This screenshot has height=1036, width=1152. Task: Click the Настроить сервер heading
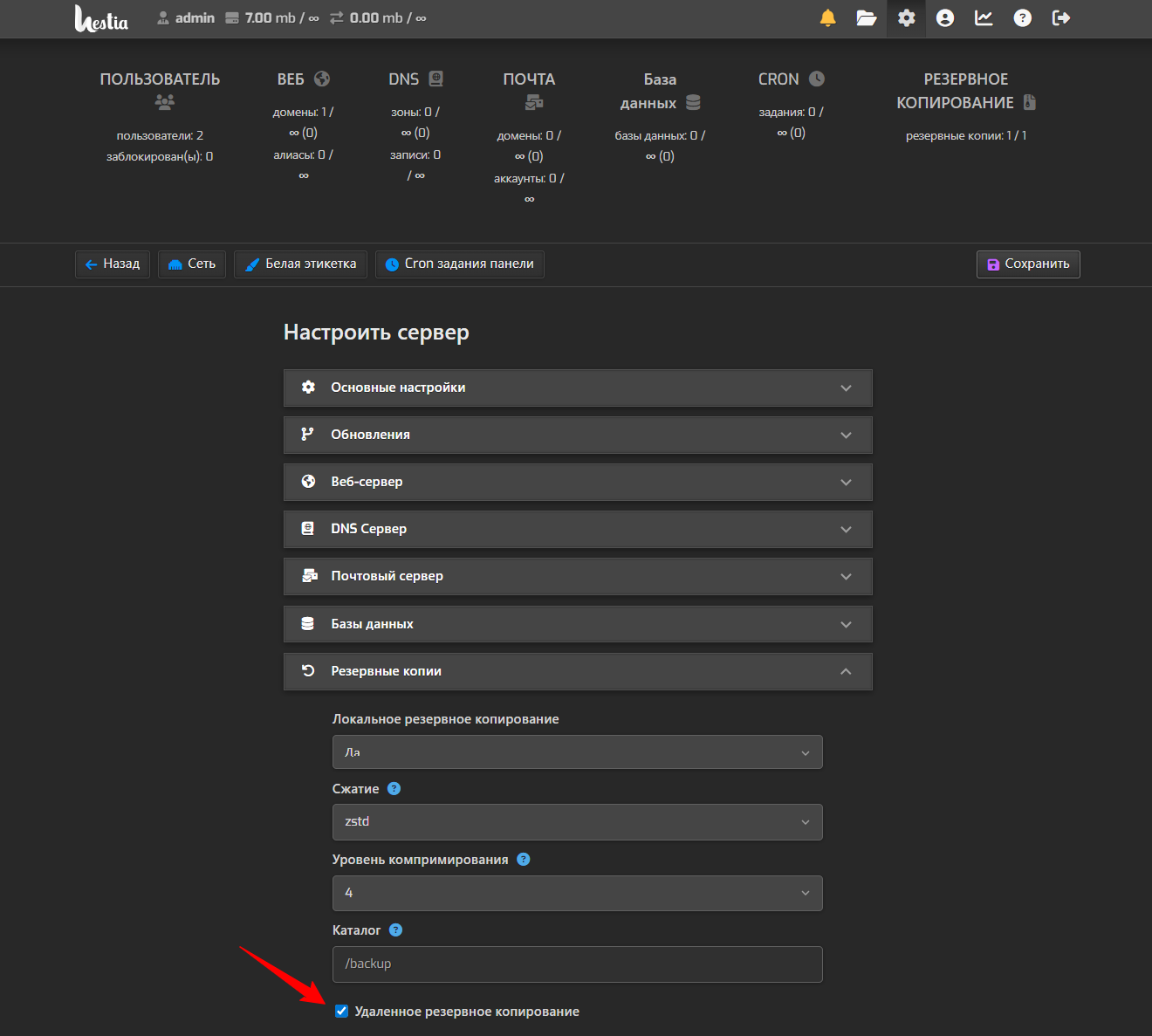coord(376,333)
